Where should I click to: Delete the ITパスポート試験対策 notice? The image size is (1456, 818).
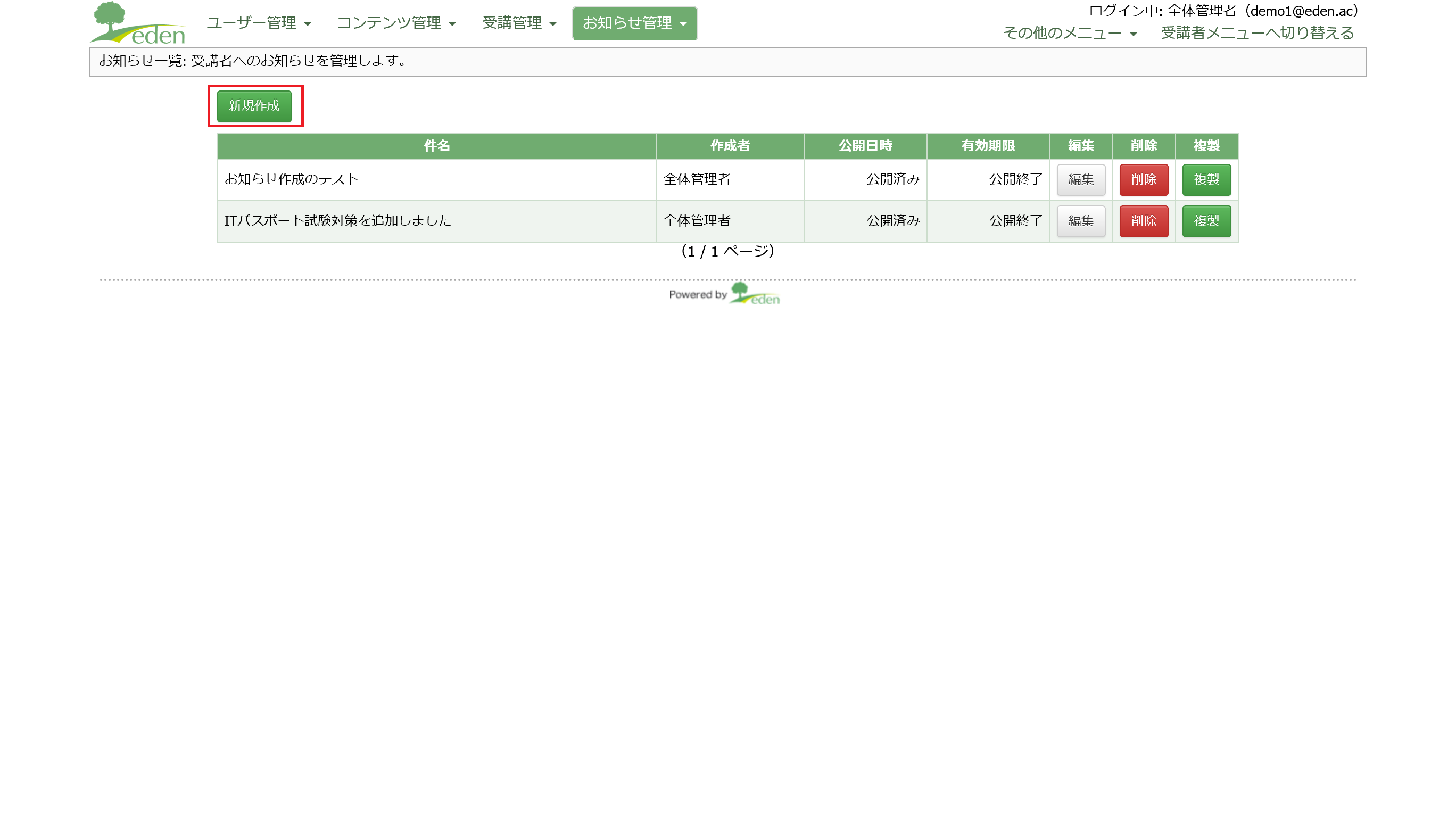[1144, 221]
